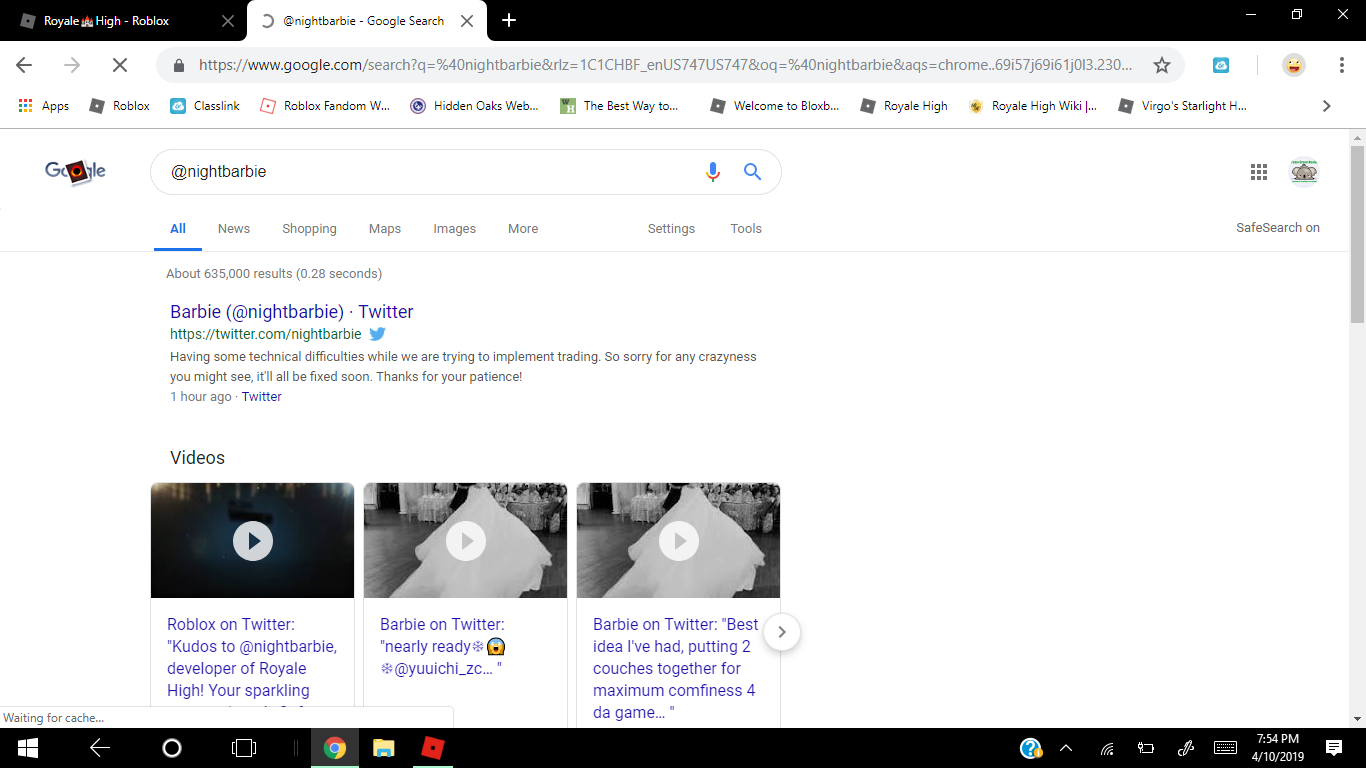The width and height of the screenshot is (1366, 768).
Task: Open the Wi-Fi network tray icon
Action: 1107,748
